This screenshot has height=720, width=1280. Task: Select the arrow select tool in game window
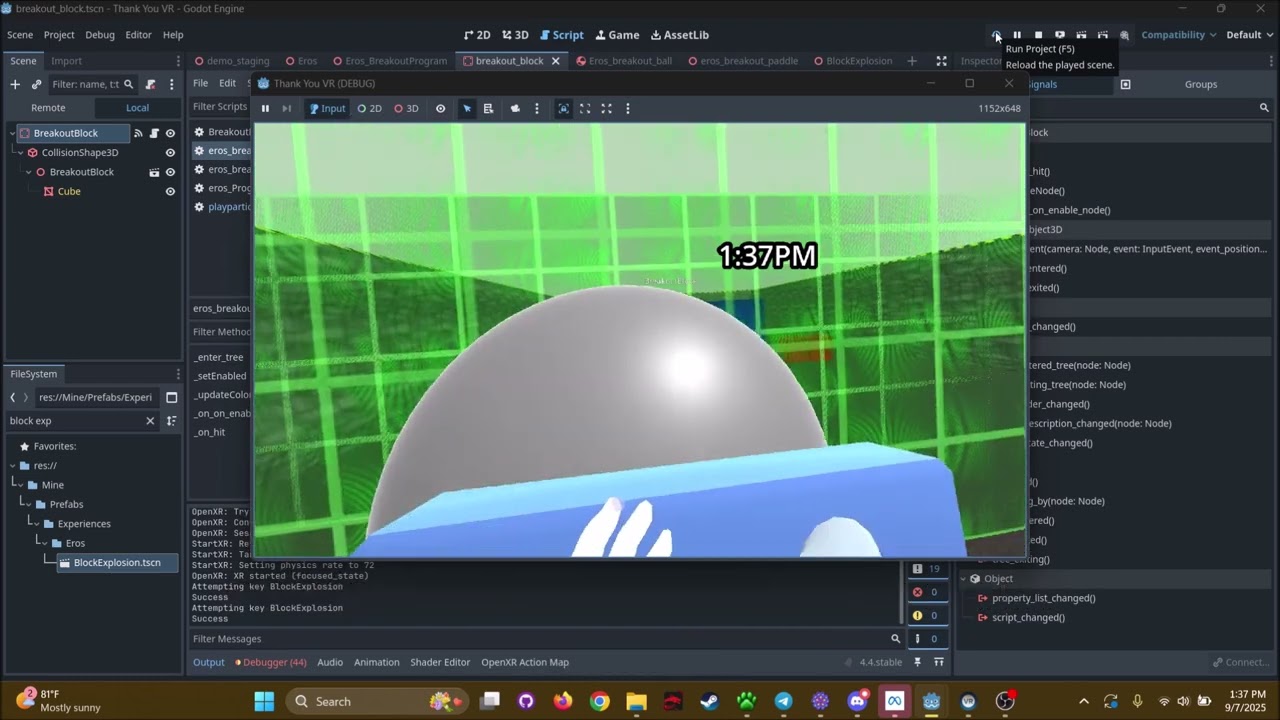tap(467, 109)
